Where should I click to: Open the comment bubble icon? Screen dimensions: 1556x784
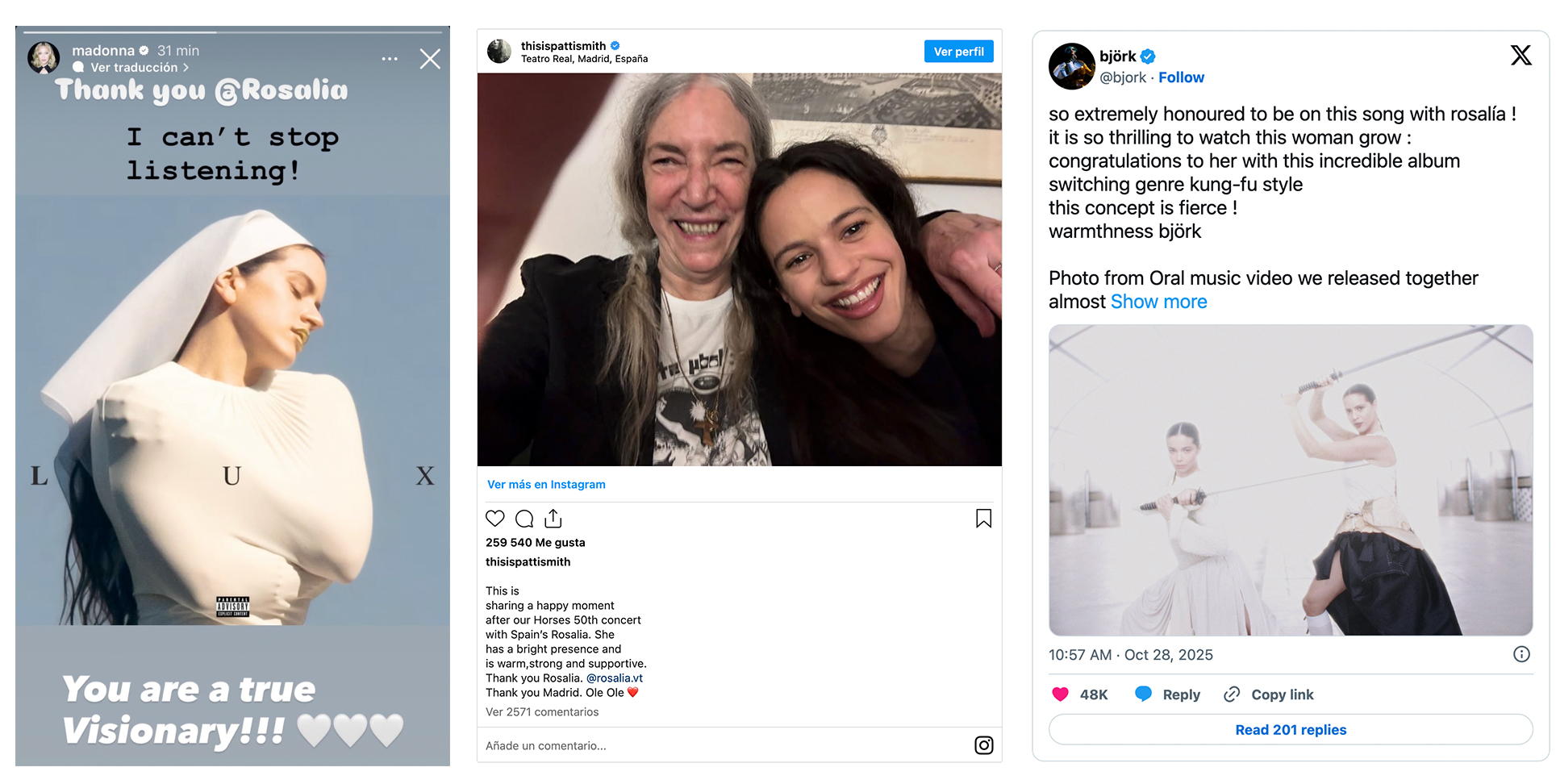524,519
